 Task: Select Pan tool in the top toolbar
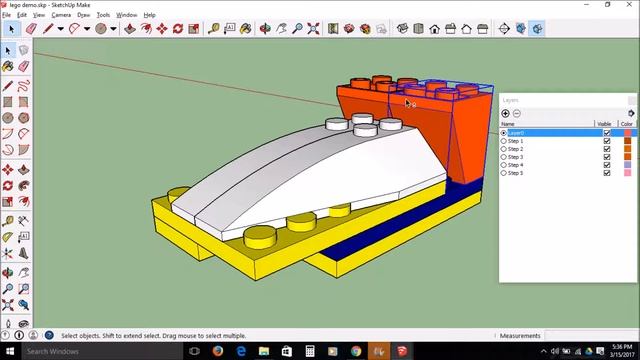pos(281,29)
